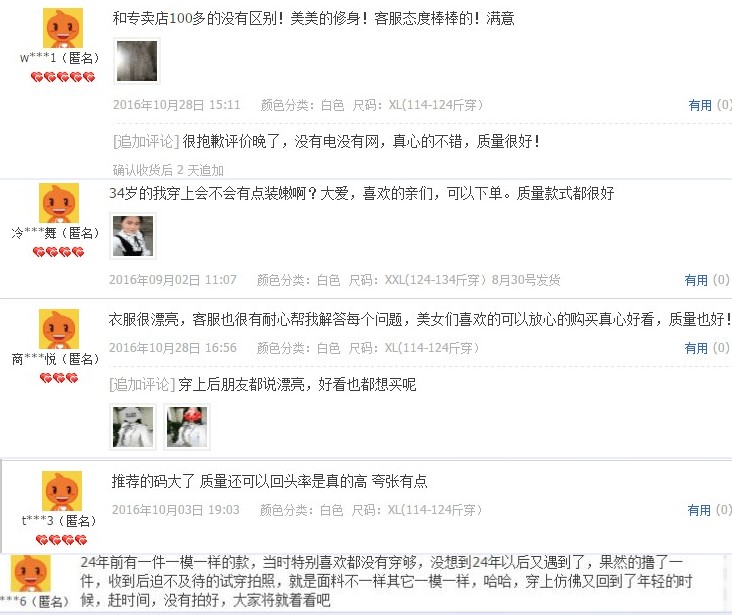Screen dimensions: 732x615
Task: Click the avatar of user 冷***舞
Action: point(58,203)
